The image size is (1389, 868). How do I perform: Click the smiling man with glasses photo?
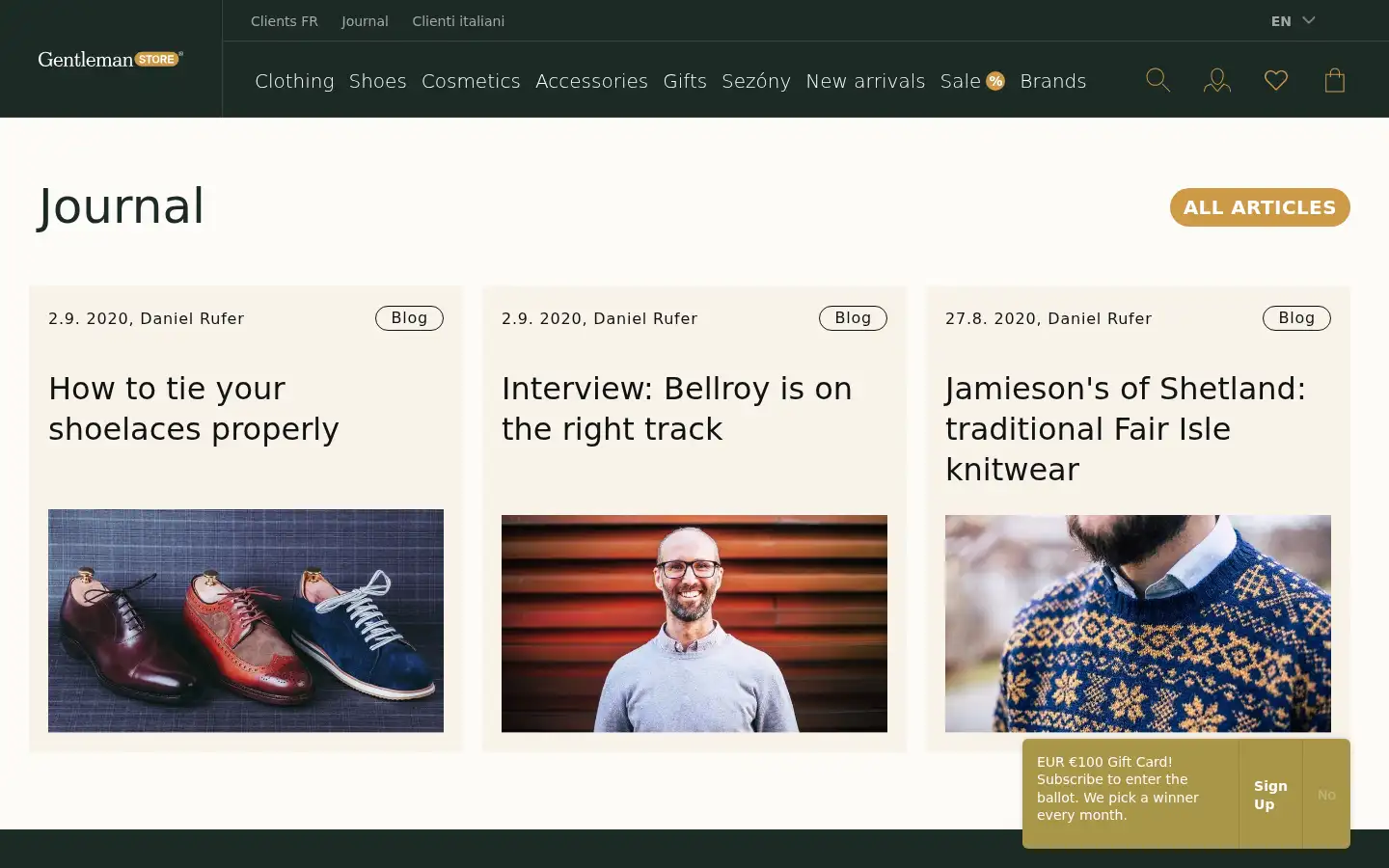pyautogui.click(x=694, y=623)
